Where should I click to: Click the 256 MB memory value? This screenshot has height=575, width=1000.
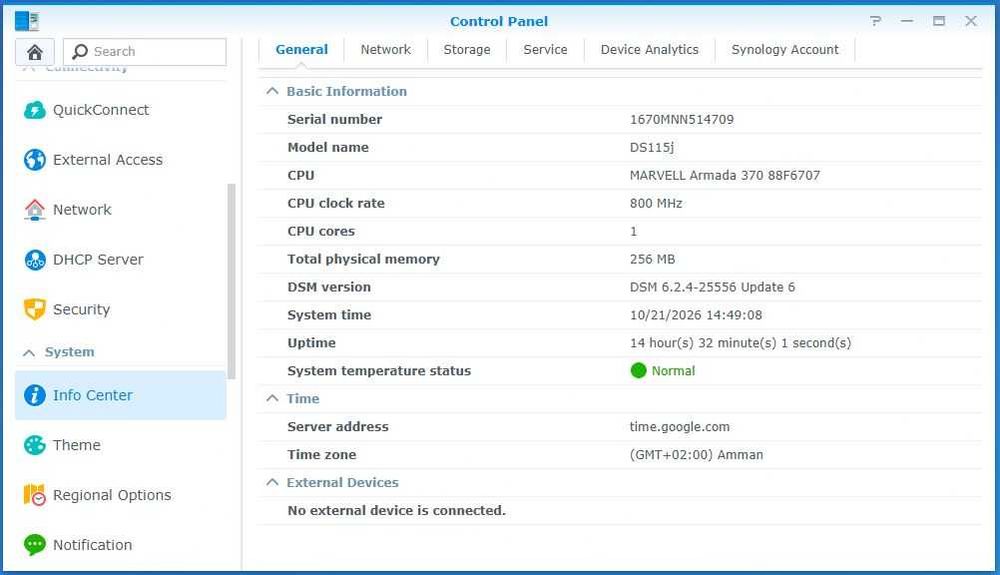[x=652, y=259]
